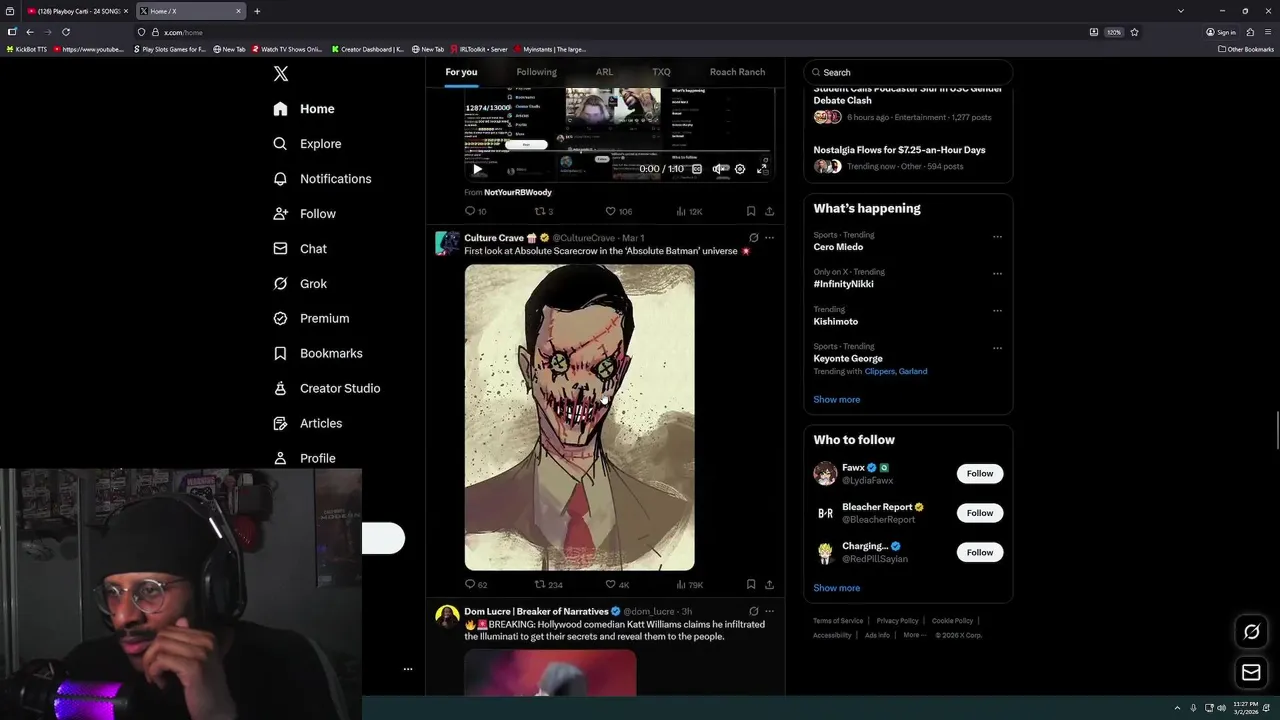Reply to Culture Crave post with 62 replies
The width and height of the screenshot is (1280, 720).
(x=475, y=585)
